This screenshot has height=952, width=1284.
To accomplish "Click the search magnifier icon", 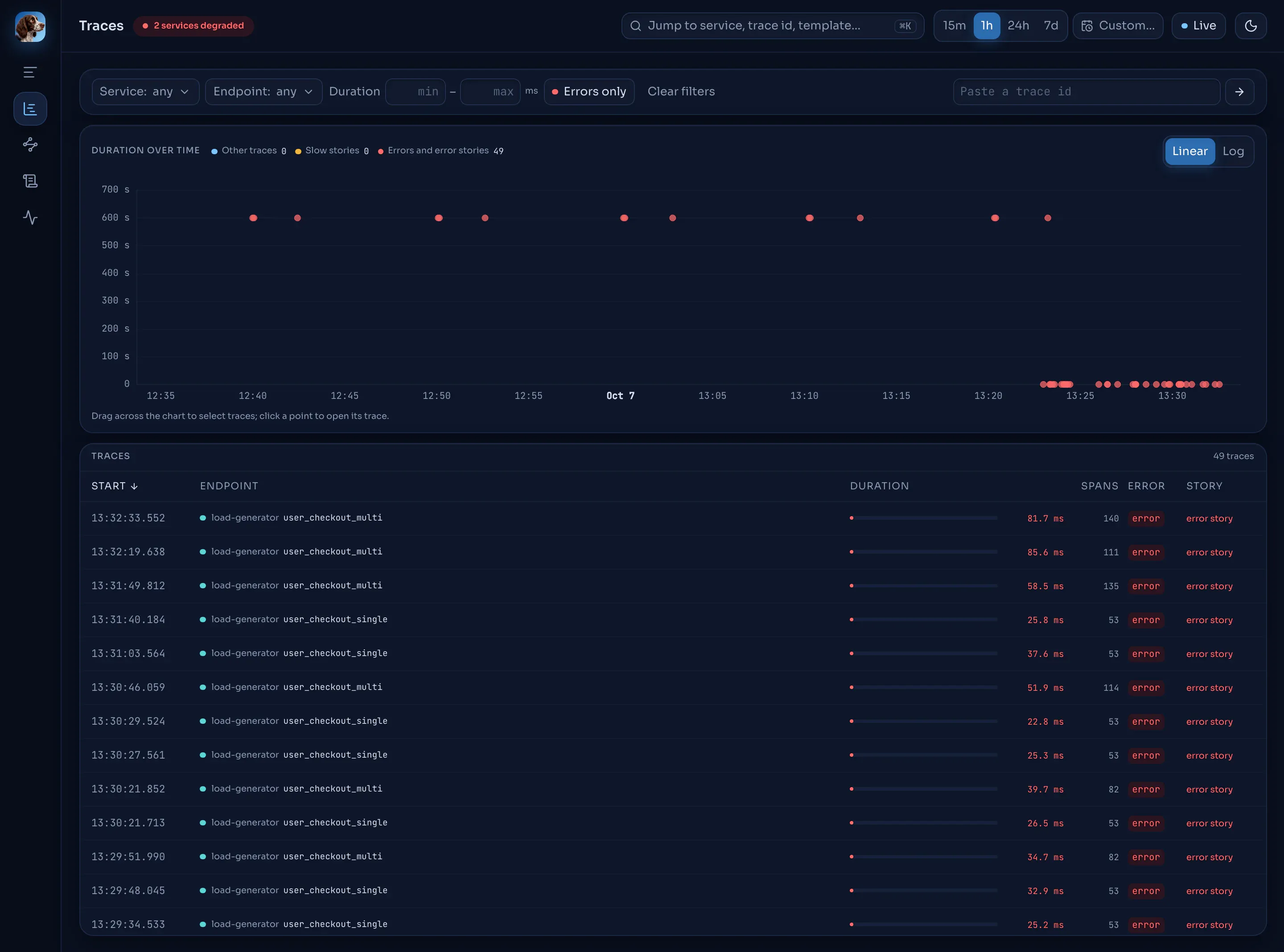I will tap(636, 26).
